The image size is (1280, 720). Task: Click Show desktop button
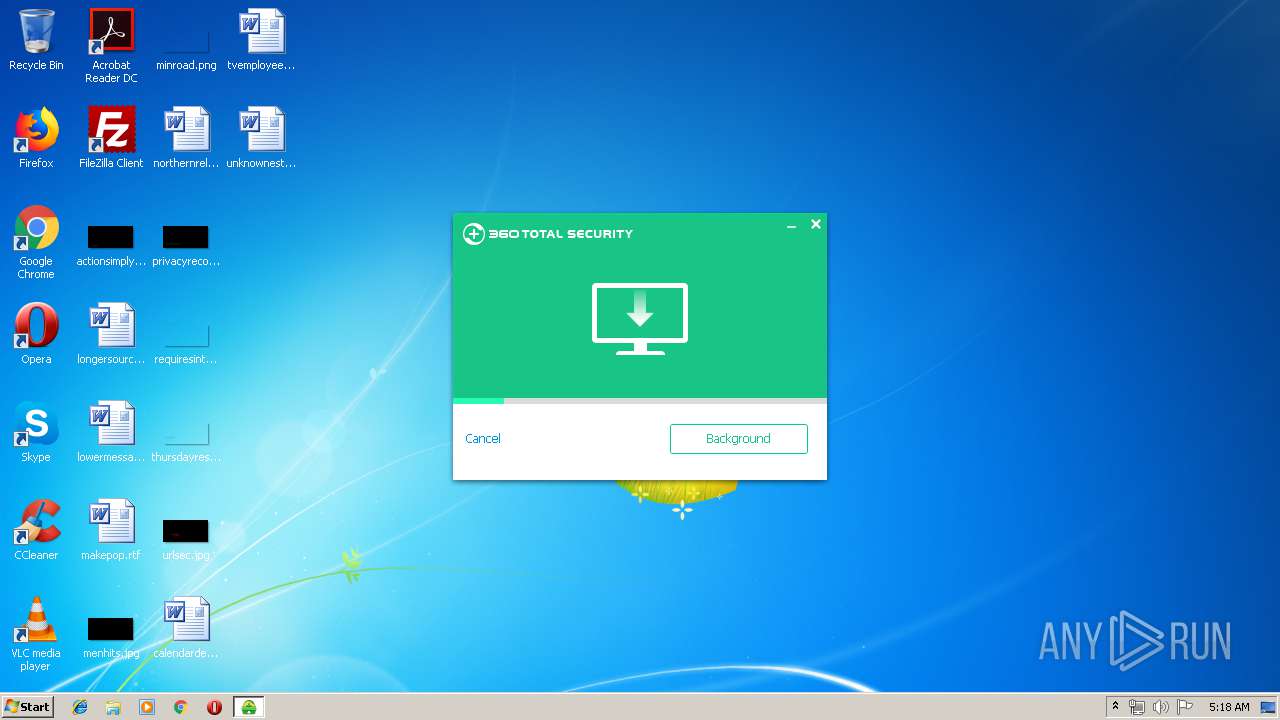(x=1268, y=707)
